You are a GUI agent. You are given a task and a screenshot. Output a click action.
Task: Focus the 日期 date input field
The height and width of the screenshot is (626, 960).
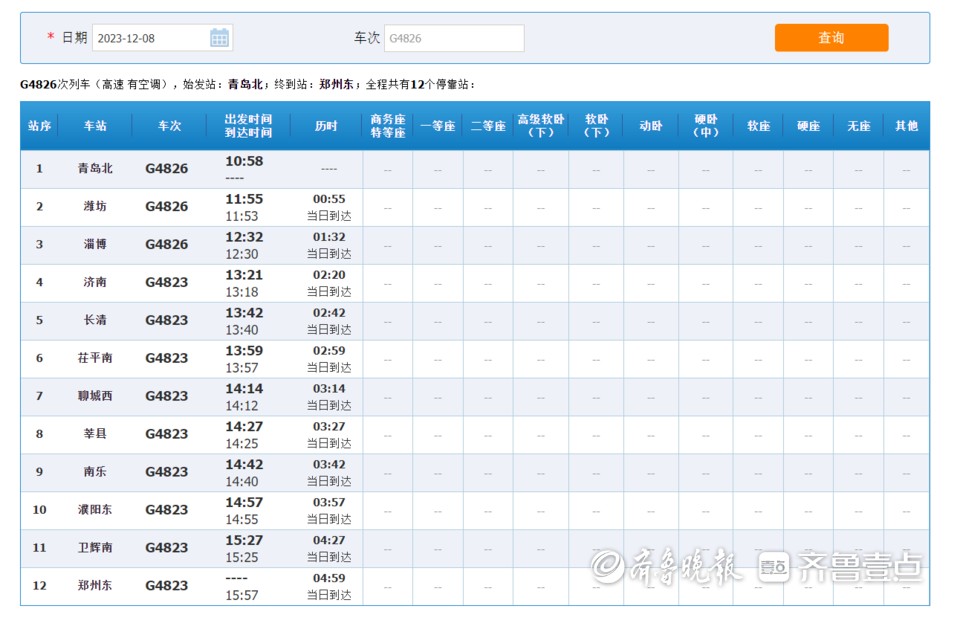150,38
